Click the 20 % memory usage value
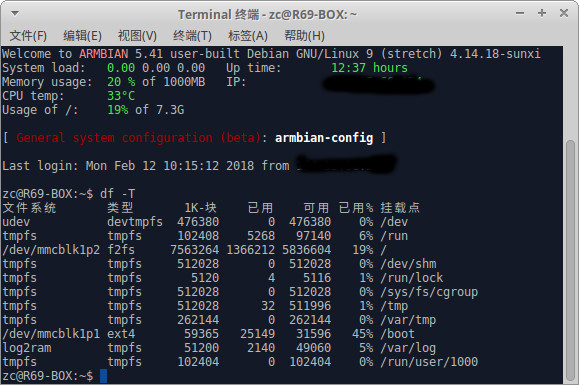The image size is (579, 385). 121,82
